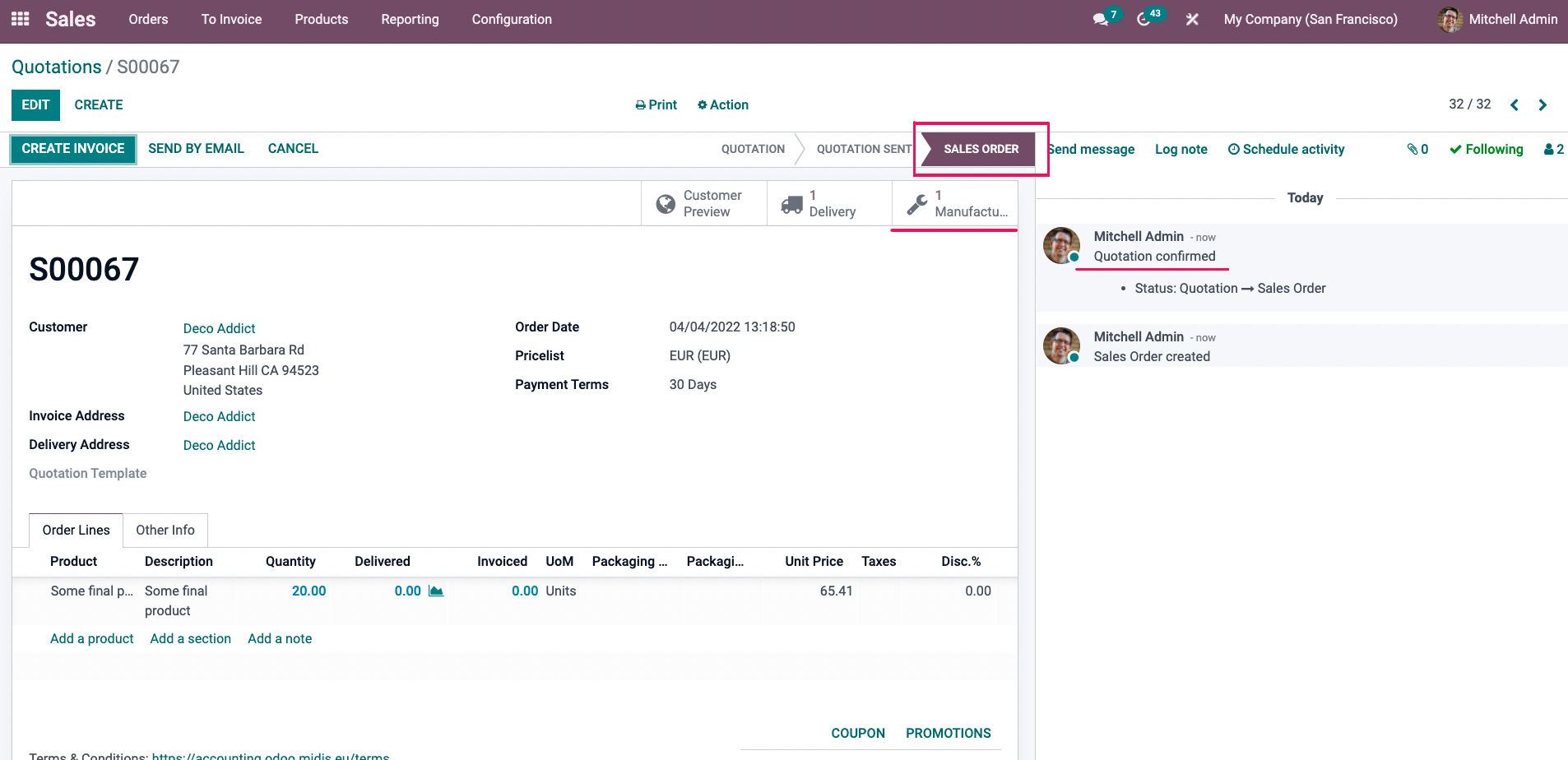Open My Company (San Francisco) company switcher
This screenshot has height=760, width=1568.
(1311, 19)
